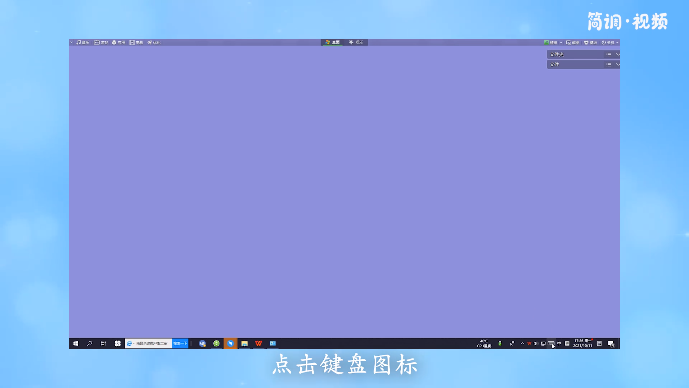689x388 pixels.
Task: Click the taskbar search magnifier icon
Action: 89,344
